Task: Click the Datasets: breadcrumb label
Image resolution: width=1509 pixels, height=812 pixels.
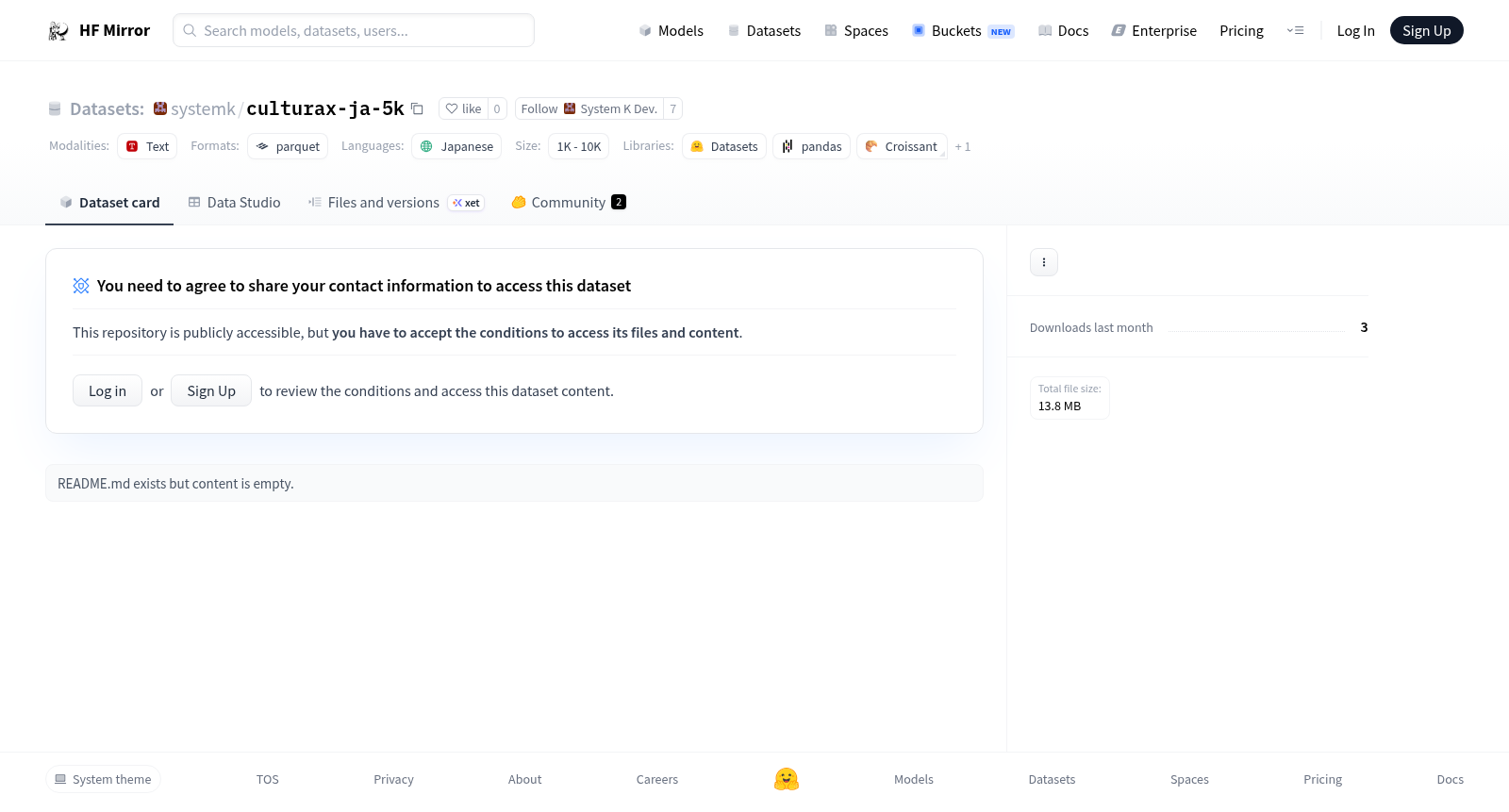Action: pos(96,108)
